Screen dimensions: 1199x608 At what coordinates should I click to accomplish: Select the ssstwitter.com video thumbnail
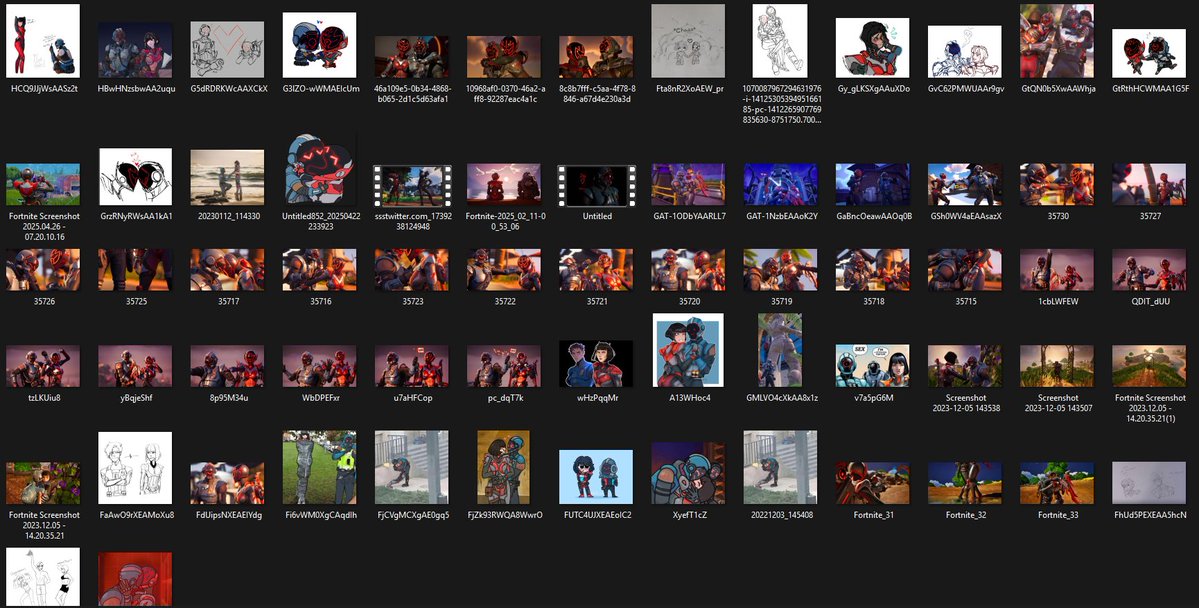pyautogui.click(x=411, y=186)
